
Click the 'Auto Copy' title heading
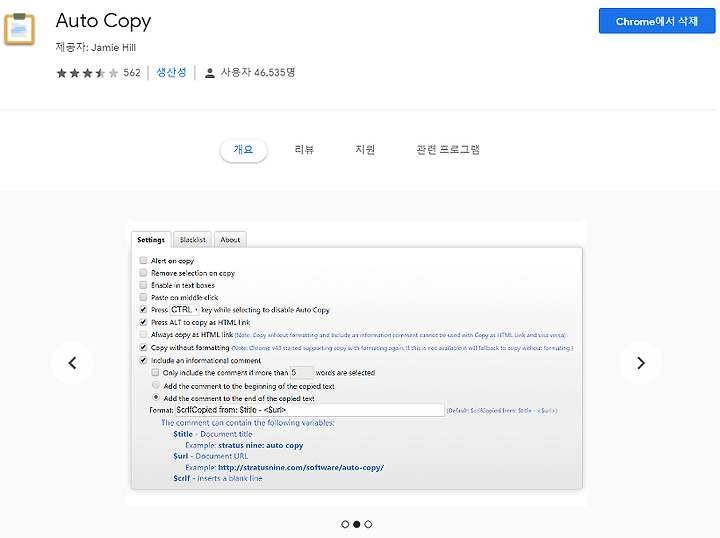point(103,21)
